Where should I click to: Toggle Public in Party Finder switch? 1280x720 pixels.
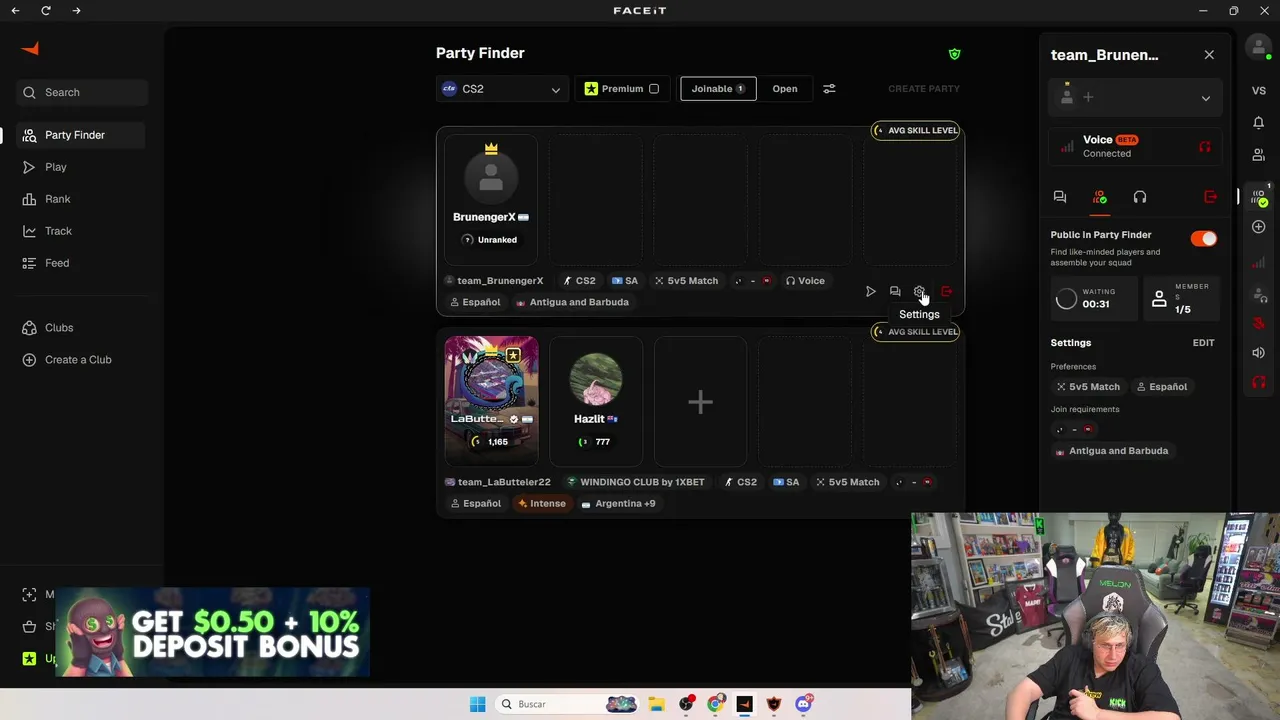[1204, 239]
